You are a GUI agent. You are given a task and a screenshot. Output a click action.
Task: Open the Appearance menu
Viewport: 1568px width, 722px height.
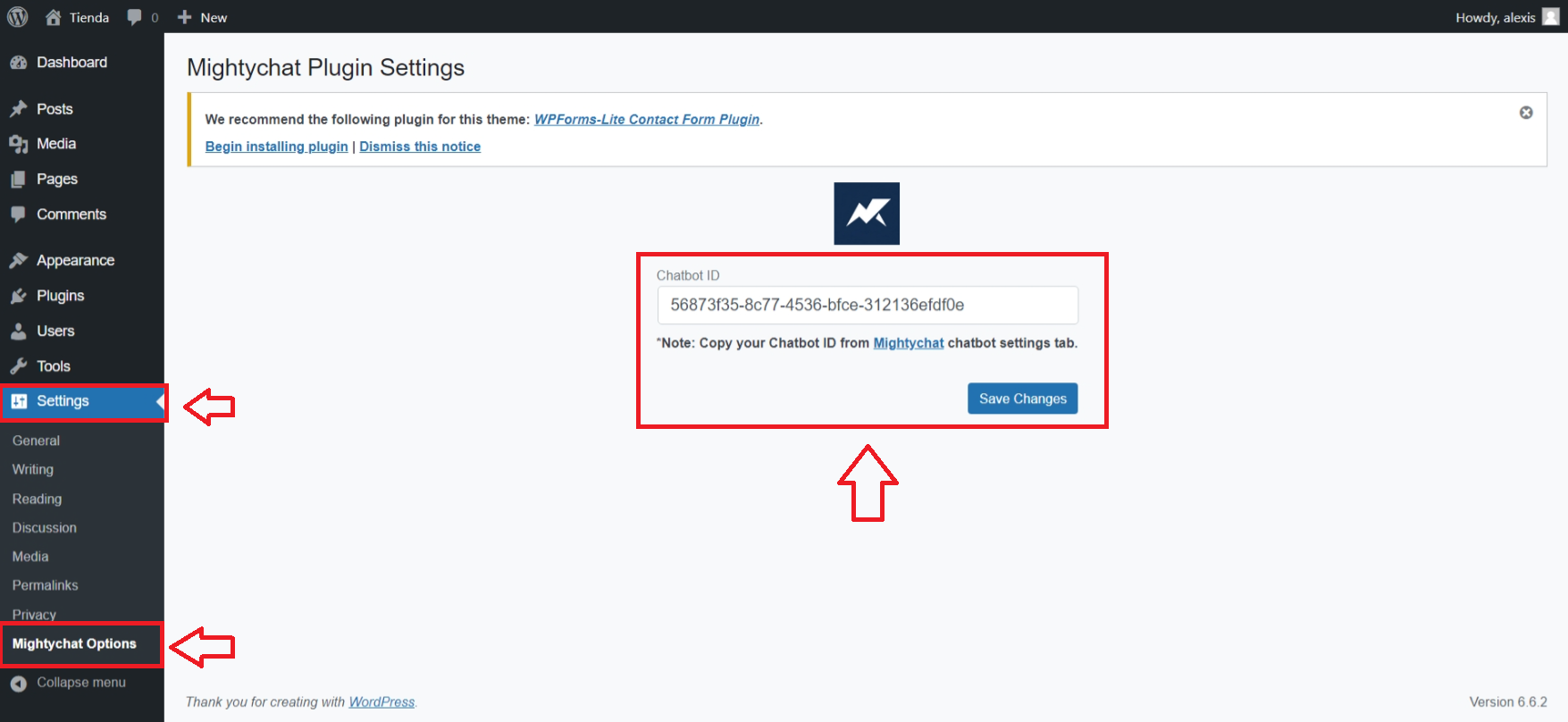75,261
